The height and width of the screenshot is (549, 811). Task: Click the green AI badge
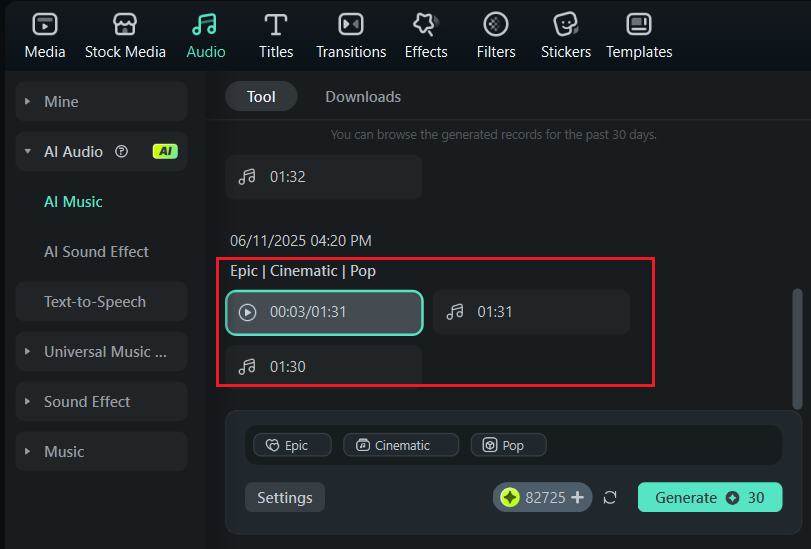165,151
